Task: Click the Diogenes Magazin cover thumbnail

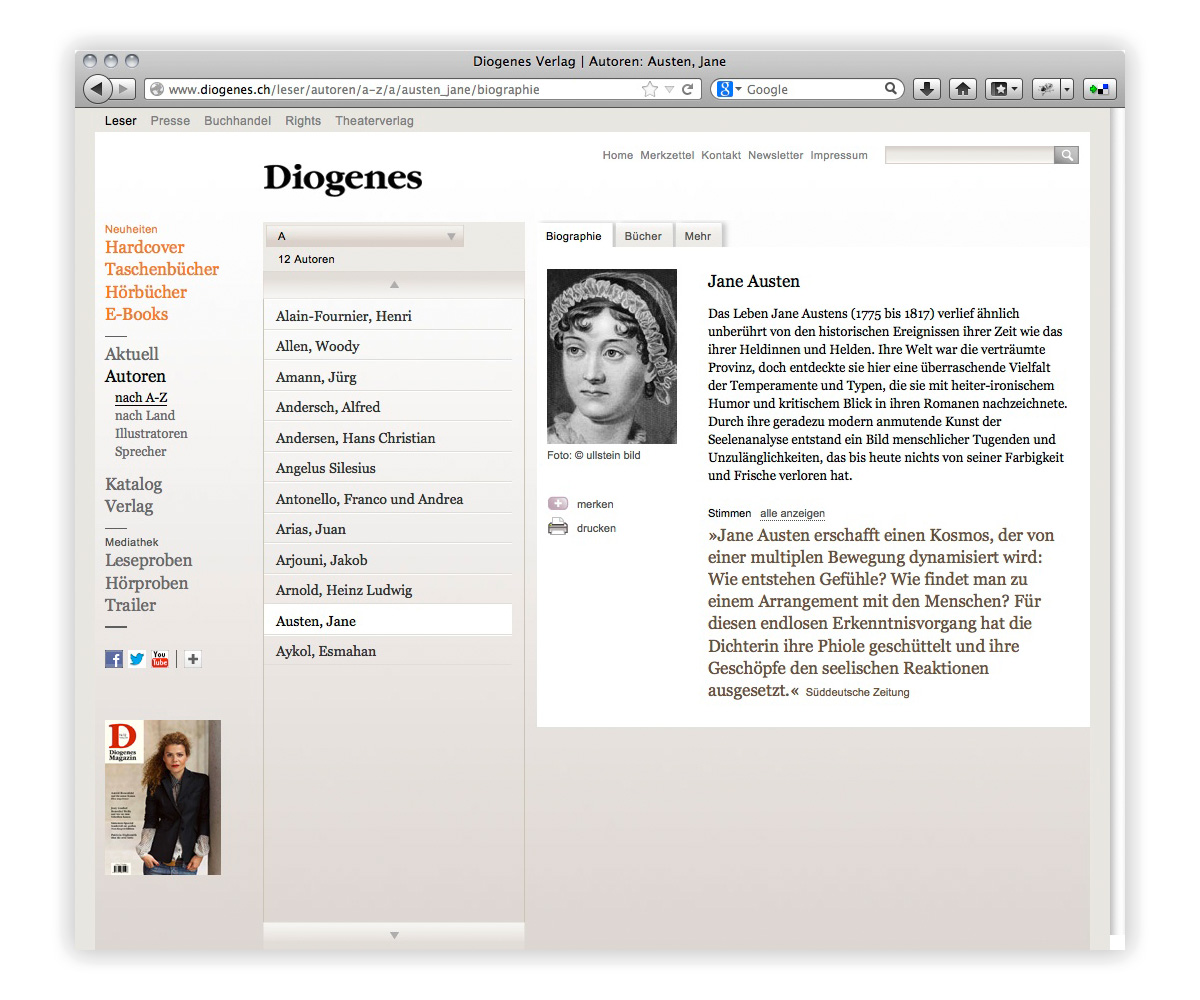Action: (x=163, y=797)
